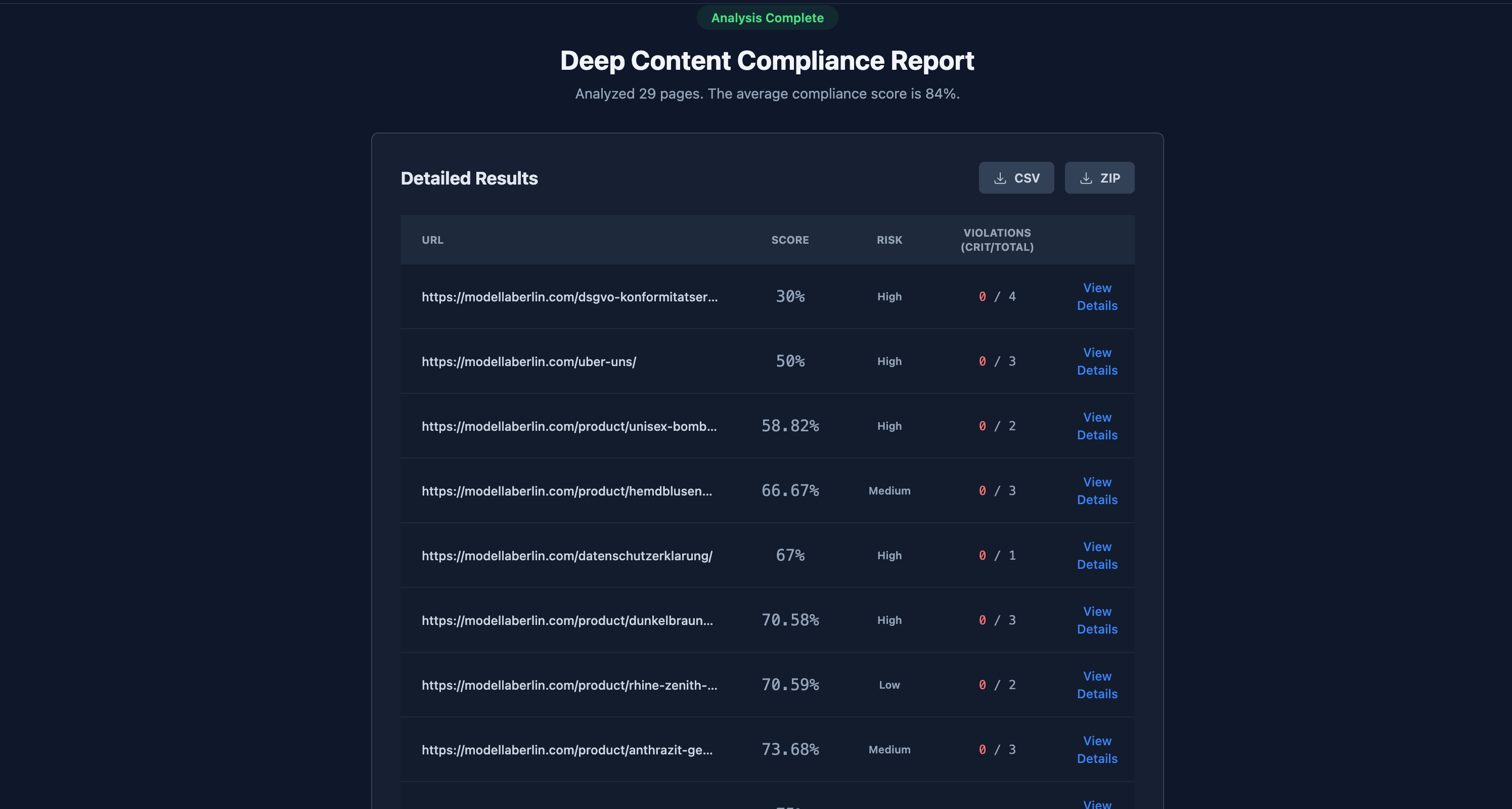
Task: Click the download icon inside the CSV button
Action: pyautogui.click(x=1000, y=178)
